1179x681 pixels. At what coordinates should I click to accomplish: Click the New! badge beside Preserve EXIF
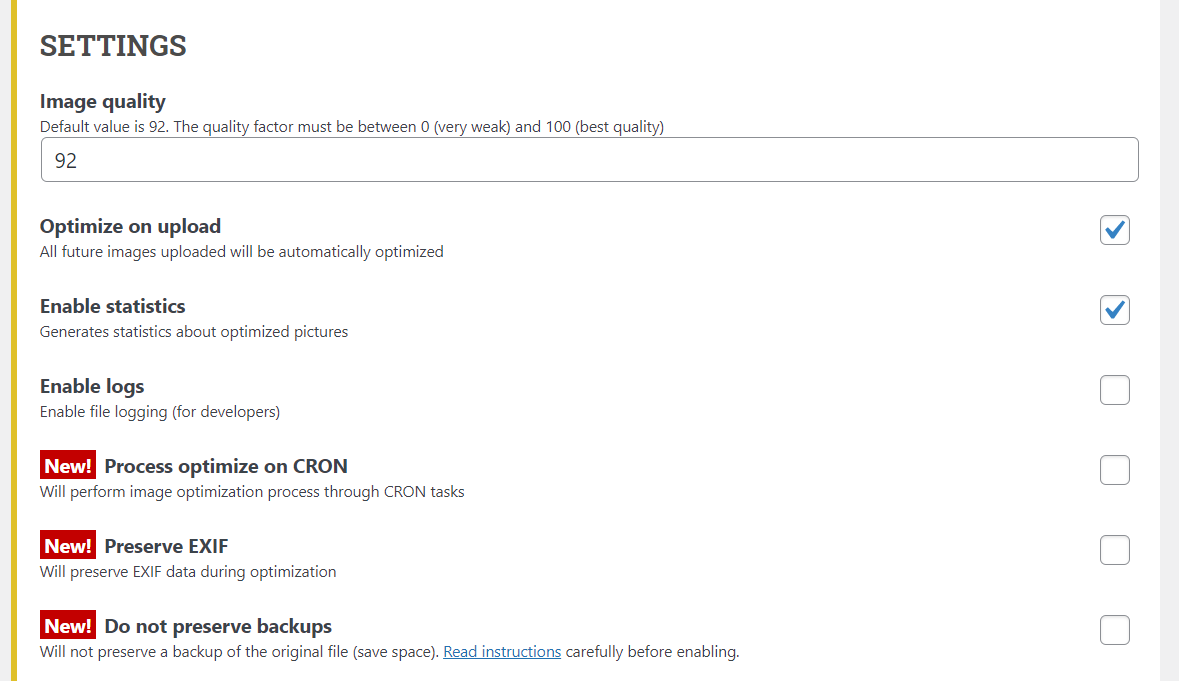(68, 546)
